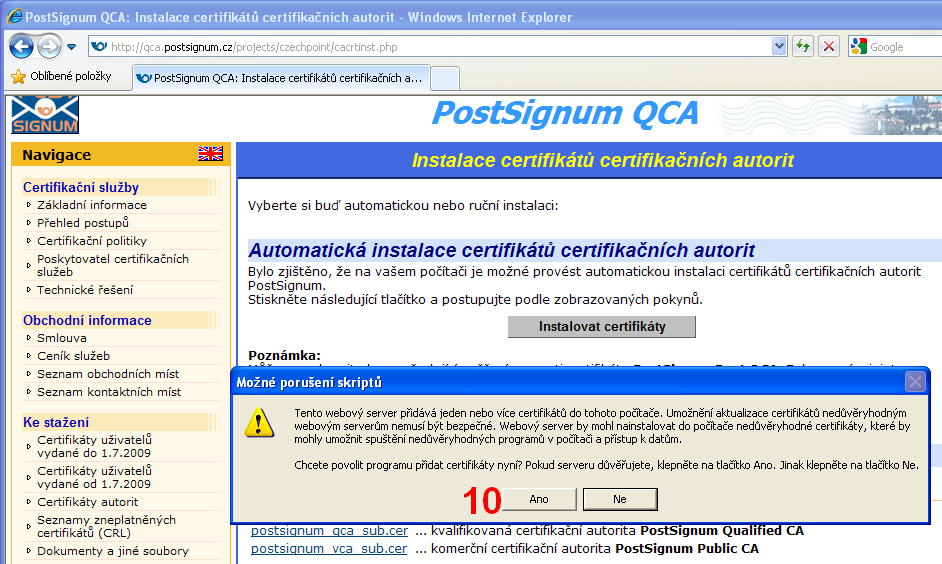
Task: Click the green Refresh page icon
Action: pyautogui.click(x=803, y=46)
